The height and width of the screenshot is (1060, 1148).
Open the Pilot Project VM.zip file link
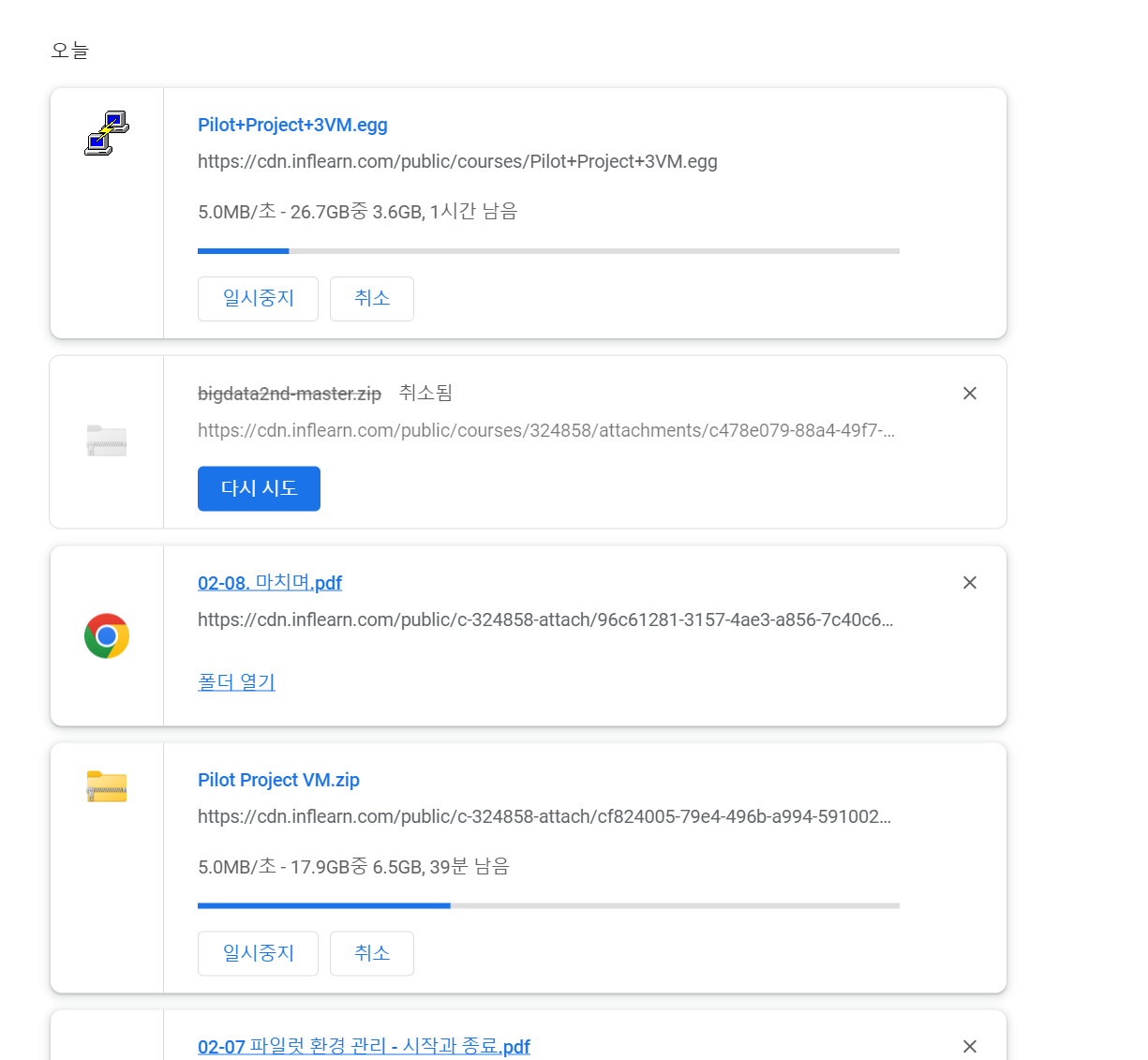pyautogui.click(x=278, y=781)
